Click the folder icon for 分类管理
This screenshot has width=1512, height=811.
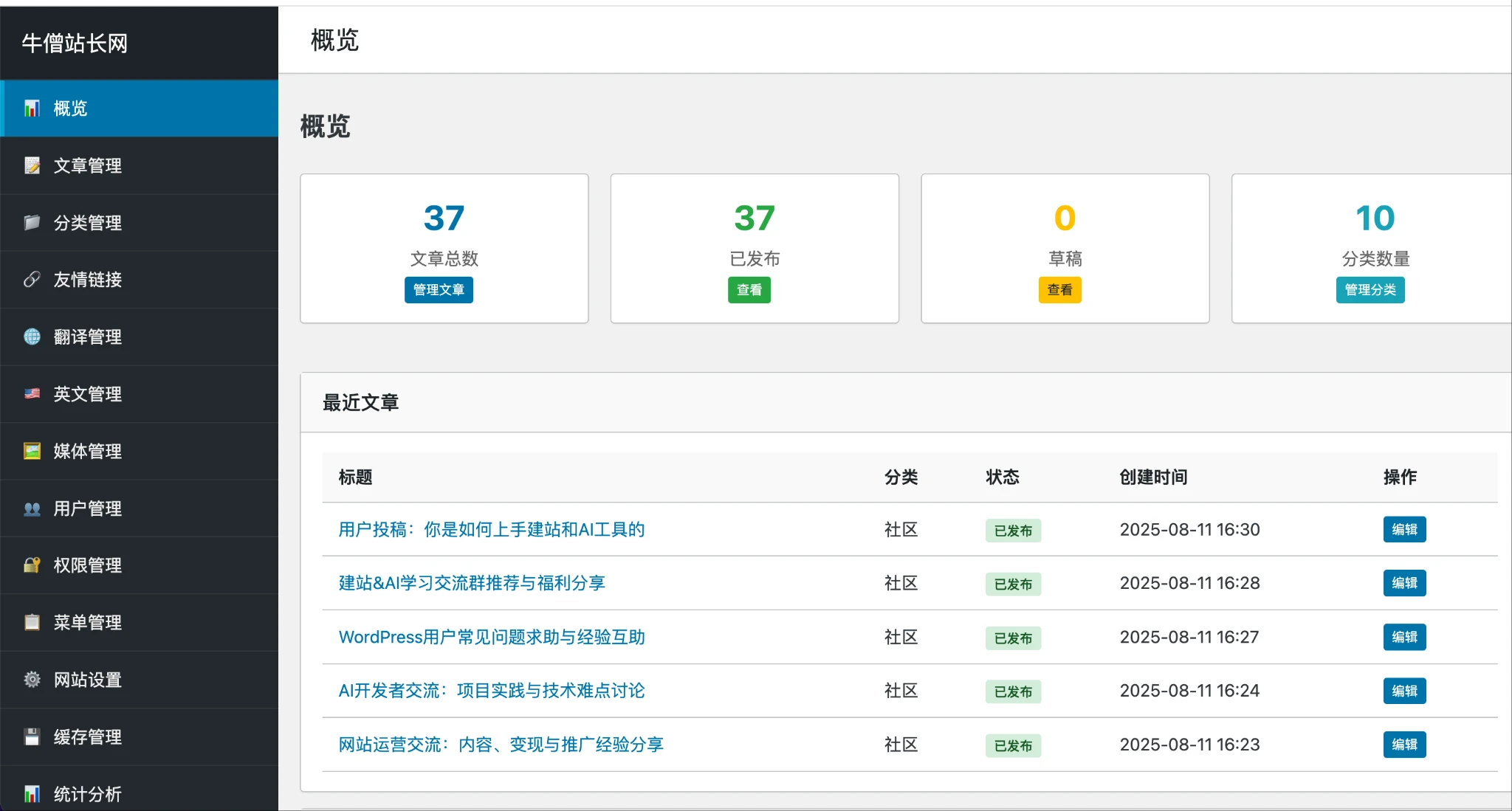pyautogui.click(x=32, y=222)
